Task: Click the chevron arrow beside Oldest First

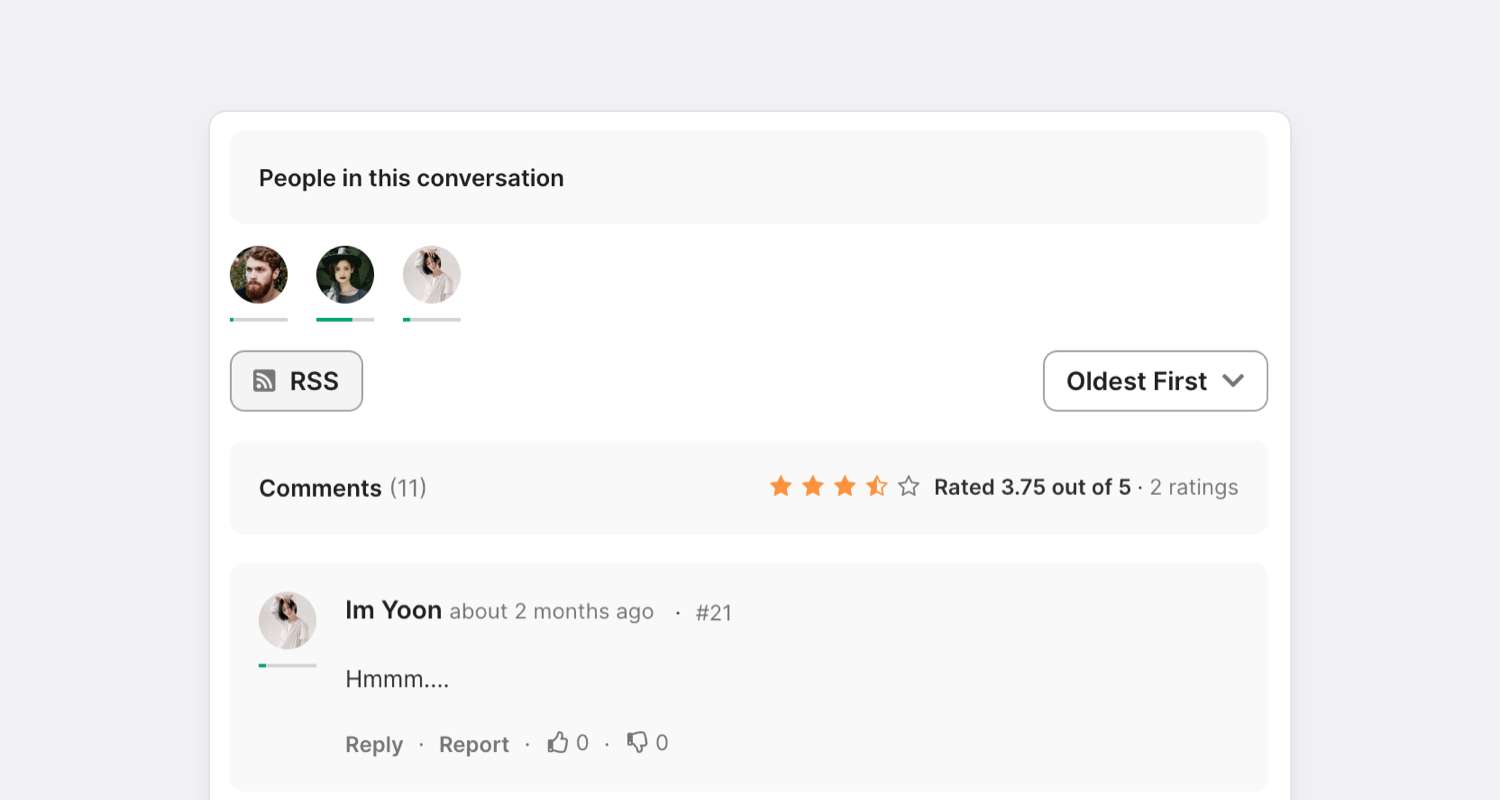Action: click(1233, 381)
